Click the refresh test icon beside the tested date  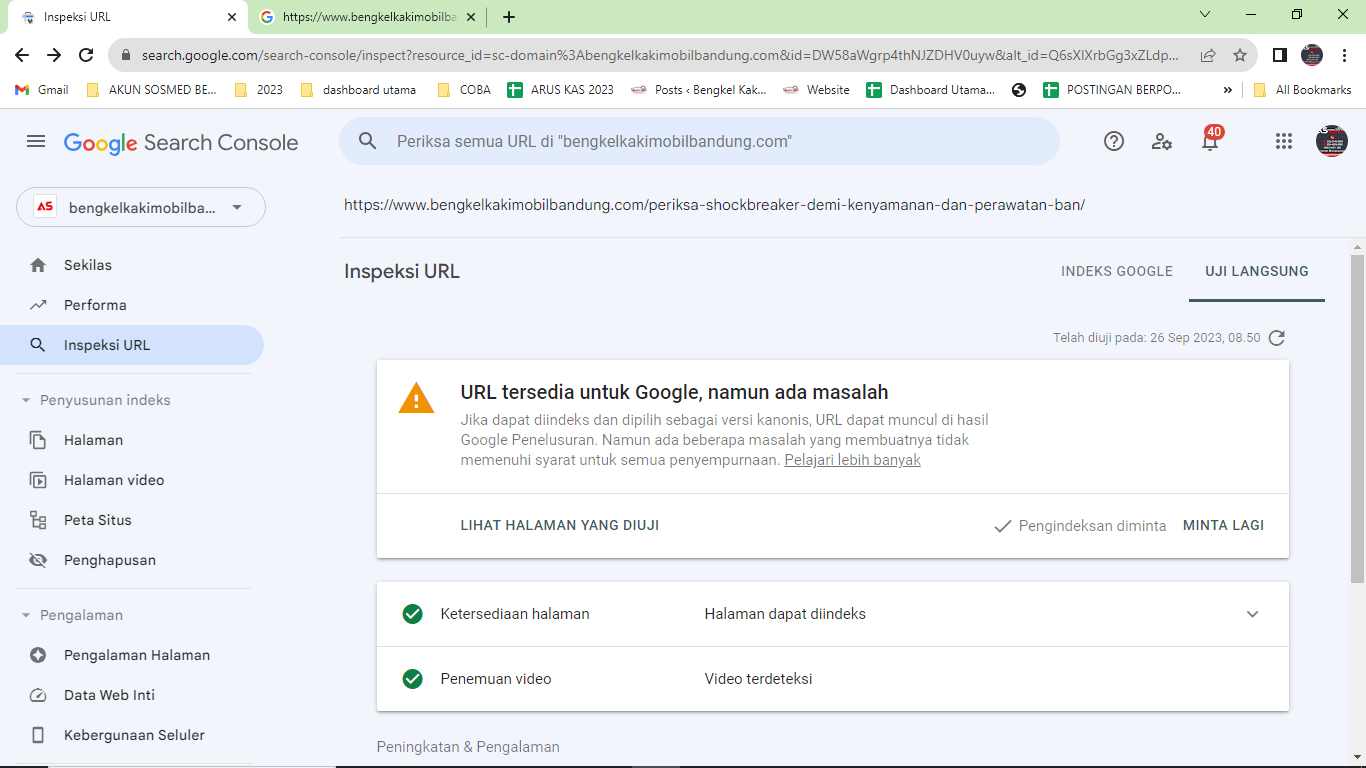[x=1276, y=338]
